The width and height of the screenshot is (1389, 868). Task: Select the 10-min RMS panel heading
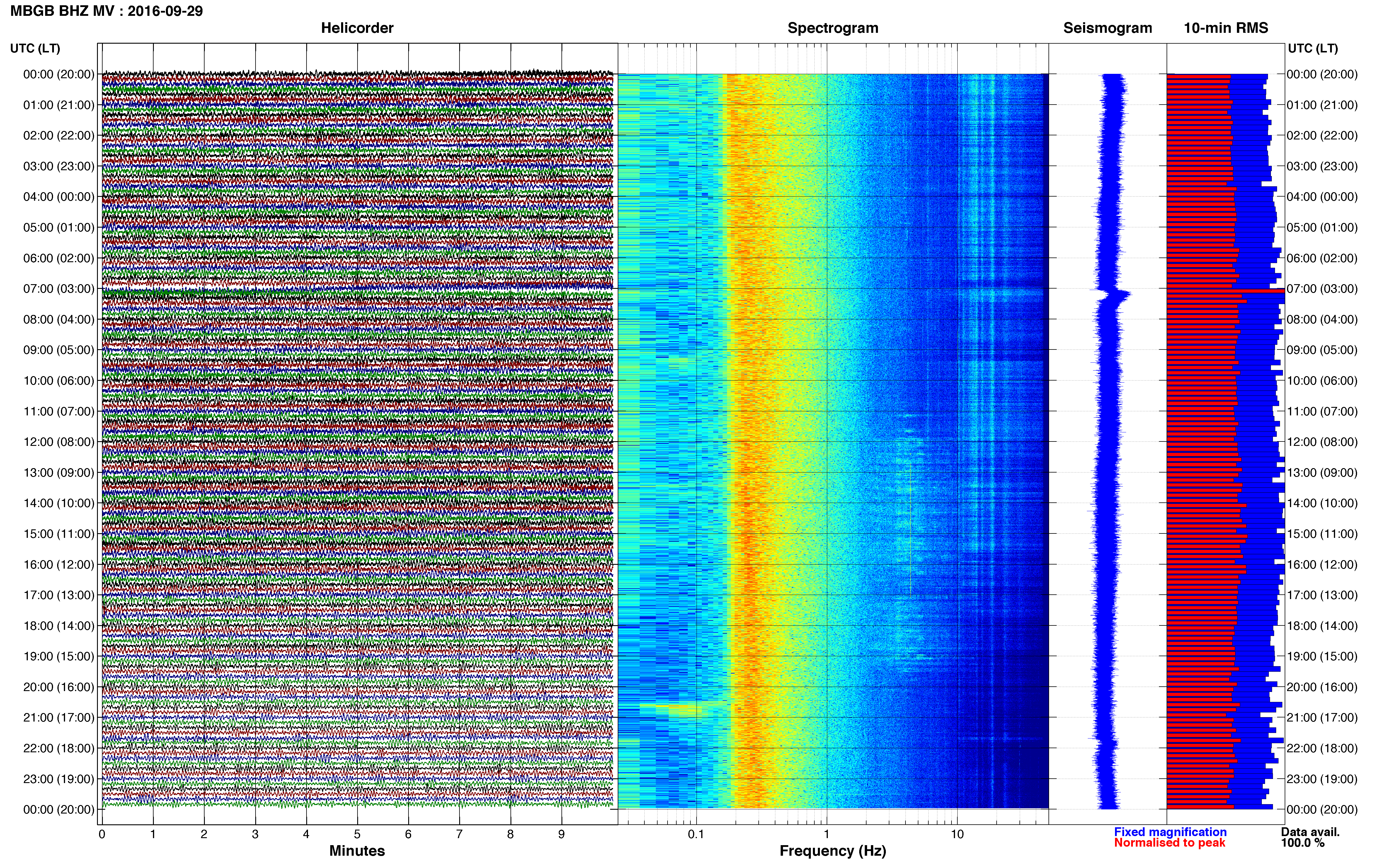point(1226,28)
